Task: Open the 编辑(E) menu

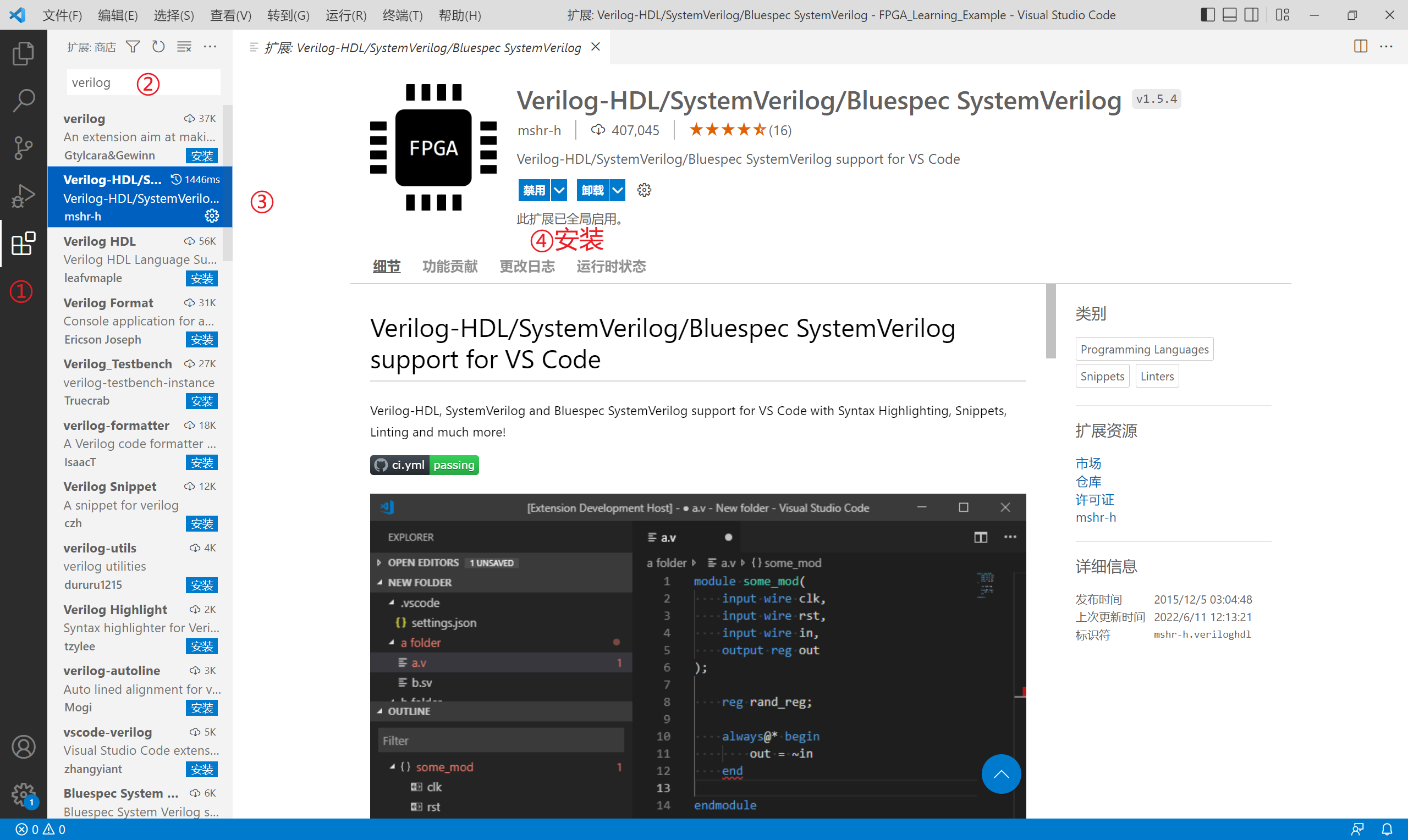Action: (118, 15)
